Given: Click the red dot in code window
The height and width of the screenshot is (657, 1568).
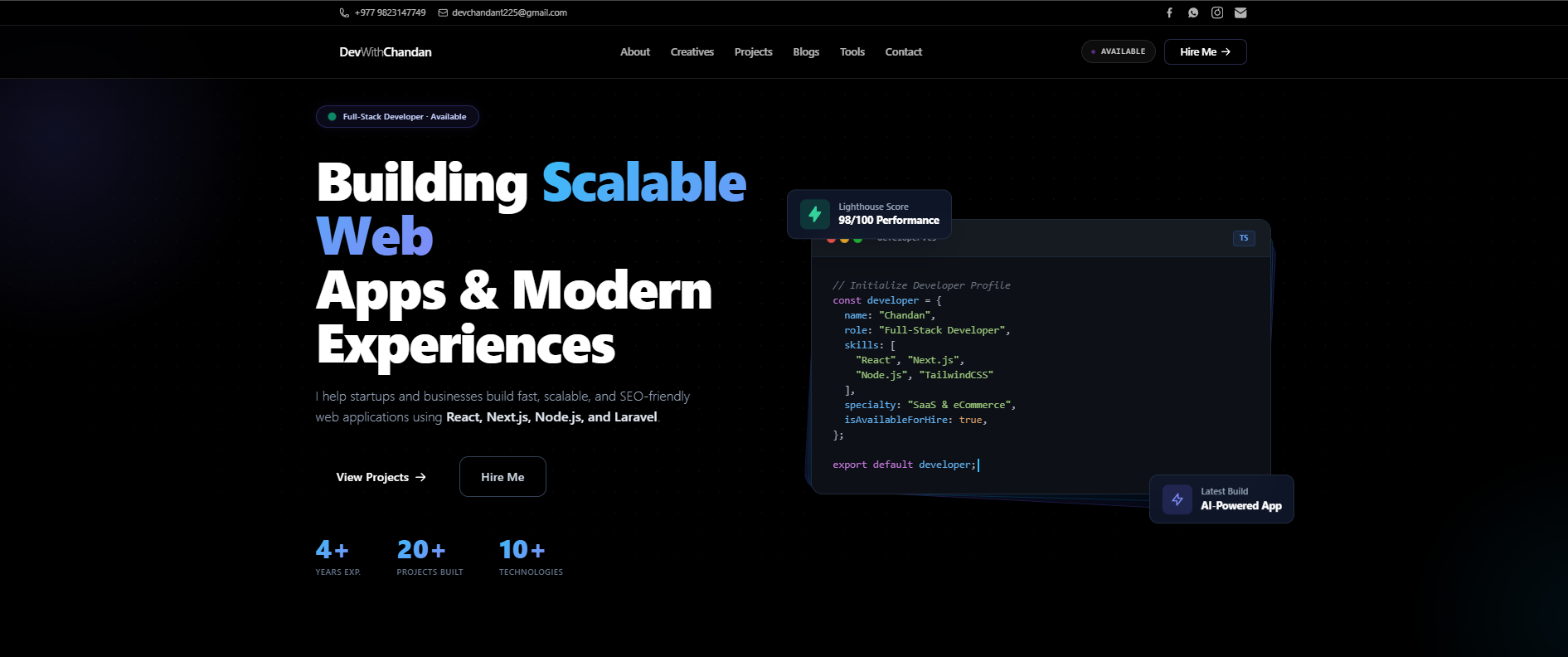Looking at the screenshot, I should click(x=832, y=240).
